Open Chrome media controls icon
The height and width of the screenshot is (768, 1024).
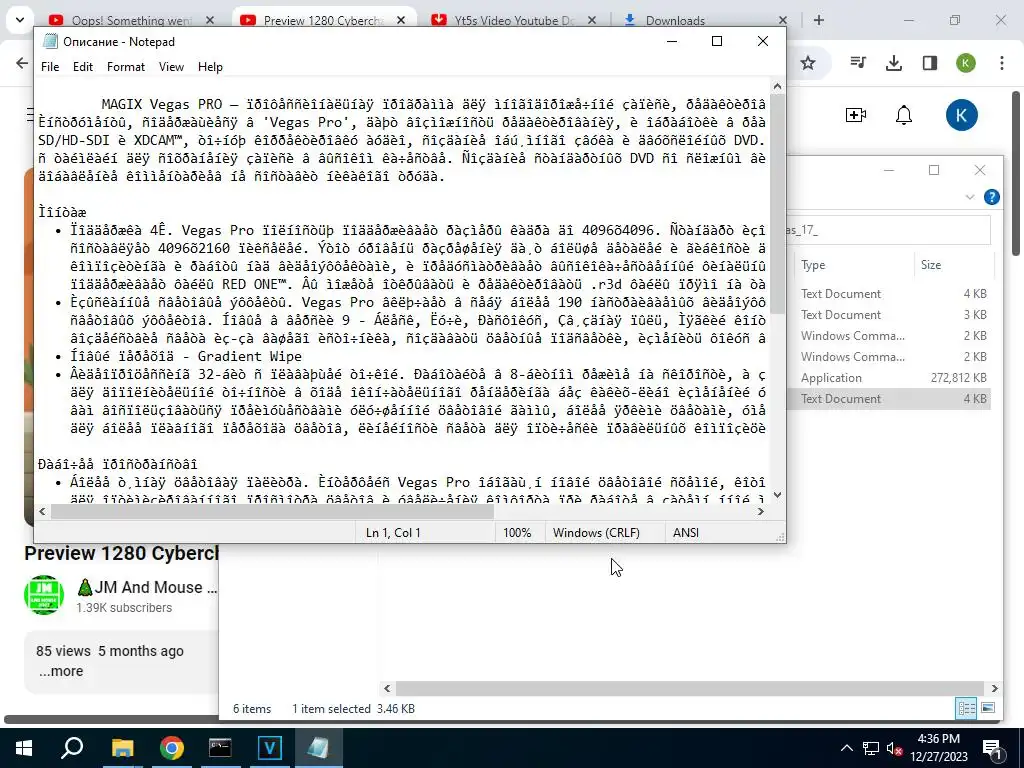(858, 63)
